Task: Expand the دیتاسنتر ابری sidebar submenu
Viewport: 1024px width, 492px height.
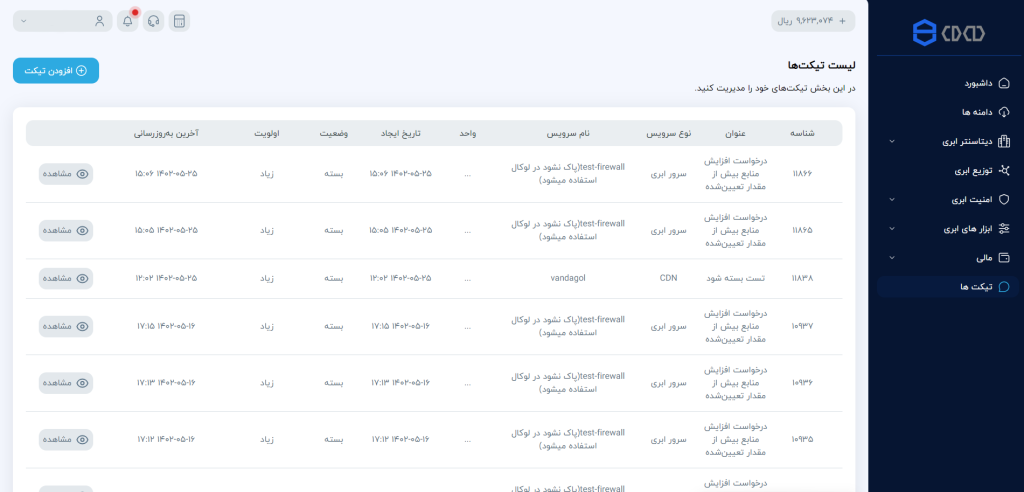Action: tap(891, 142)
